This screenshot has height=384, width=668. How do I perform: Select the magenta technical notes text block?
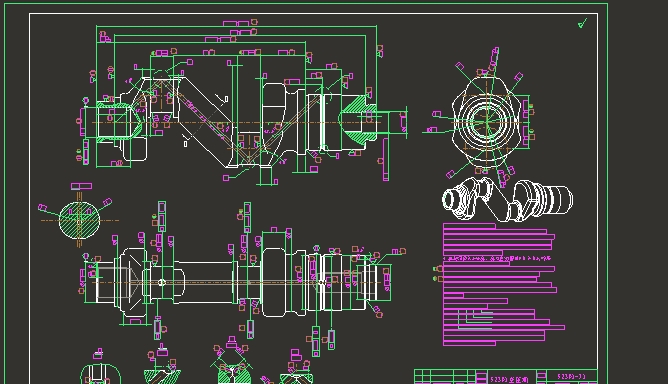[504, 284]
